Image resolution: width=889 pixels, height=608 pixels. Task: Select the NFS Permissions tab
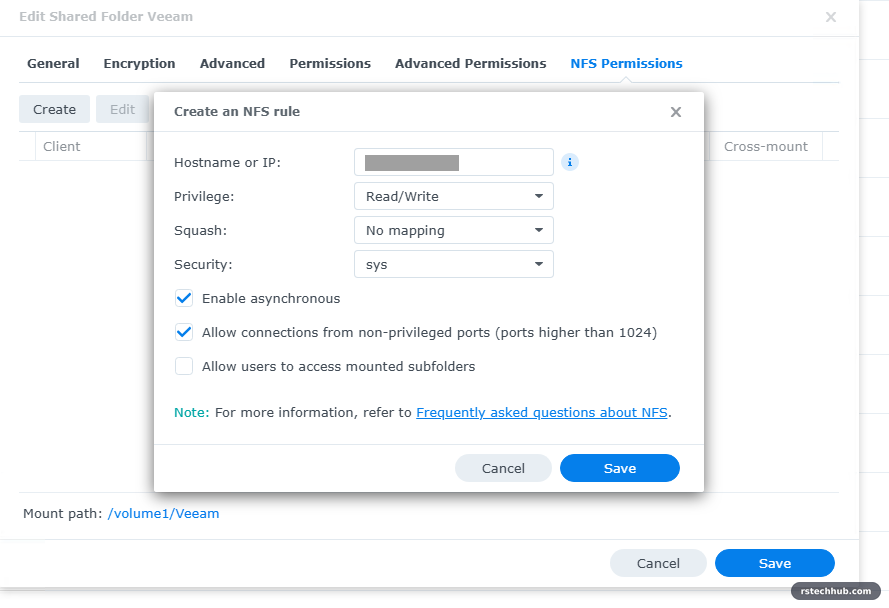point(626,64)
